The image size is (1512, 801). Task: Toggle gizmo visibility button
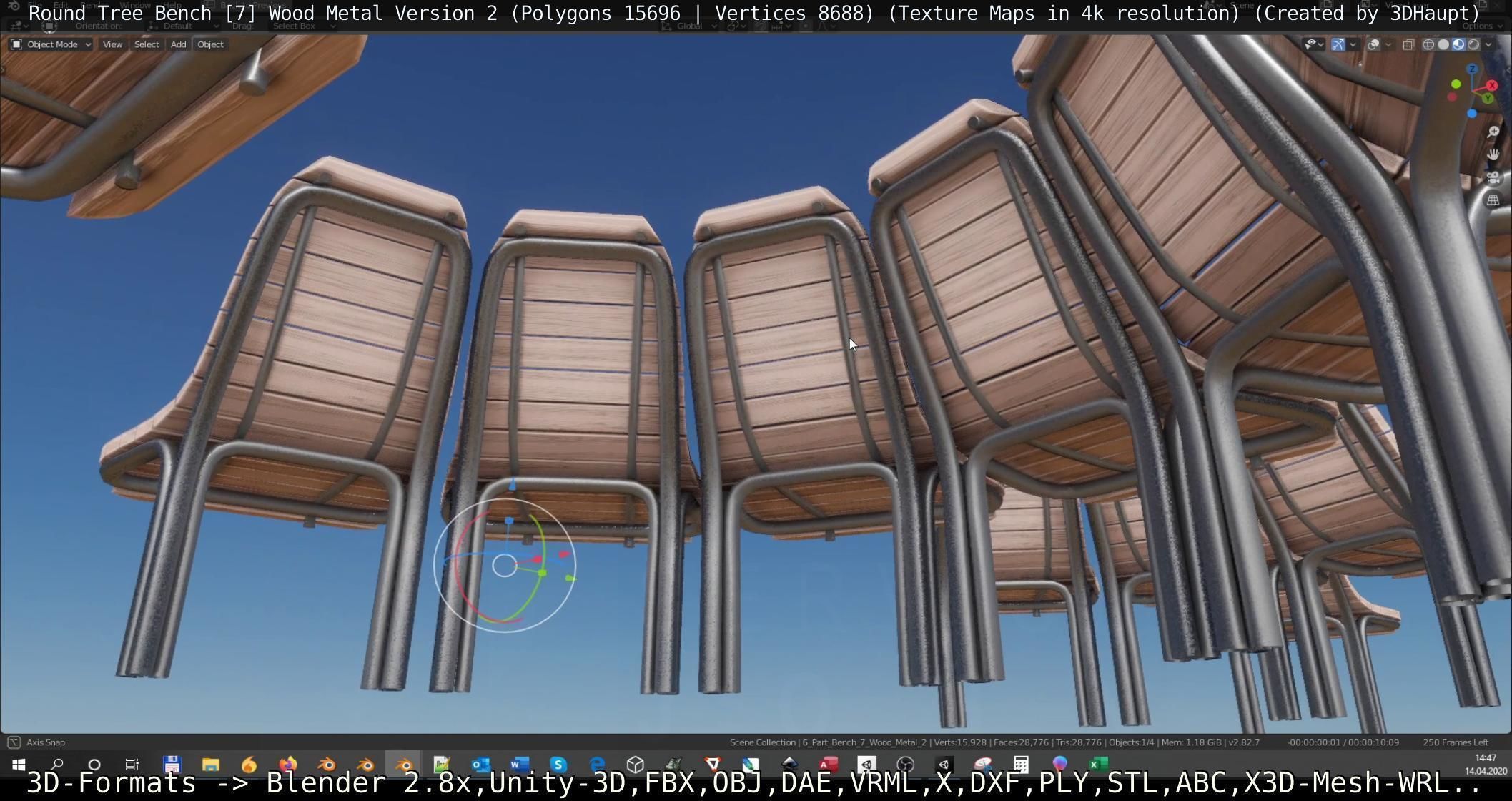pyautogui.click(x=1338, y=44)
